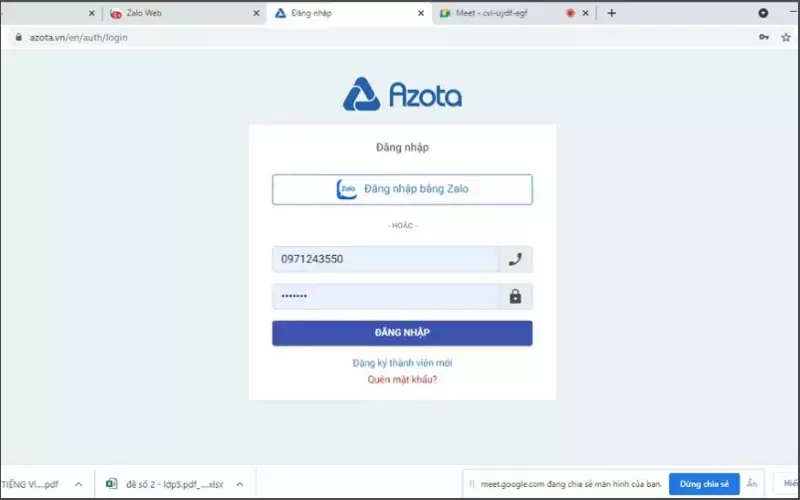
Task: Open the TIẾNG VI...pdf downloaded file
Action: pos(30,484)
